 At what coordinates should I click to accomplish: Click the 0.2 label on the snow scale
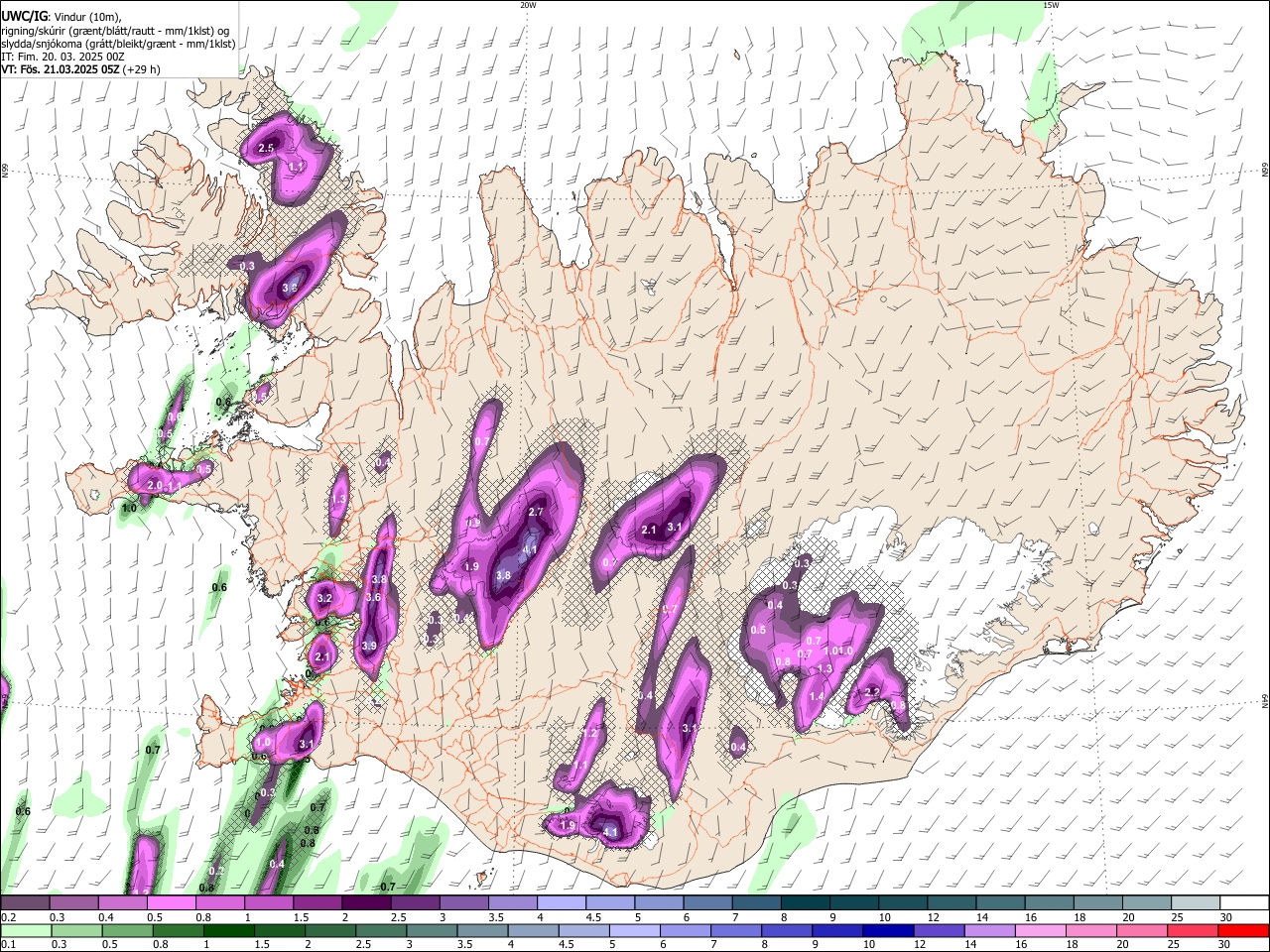7,917
